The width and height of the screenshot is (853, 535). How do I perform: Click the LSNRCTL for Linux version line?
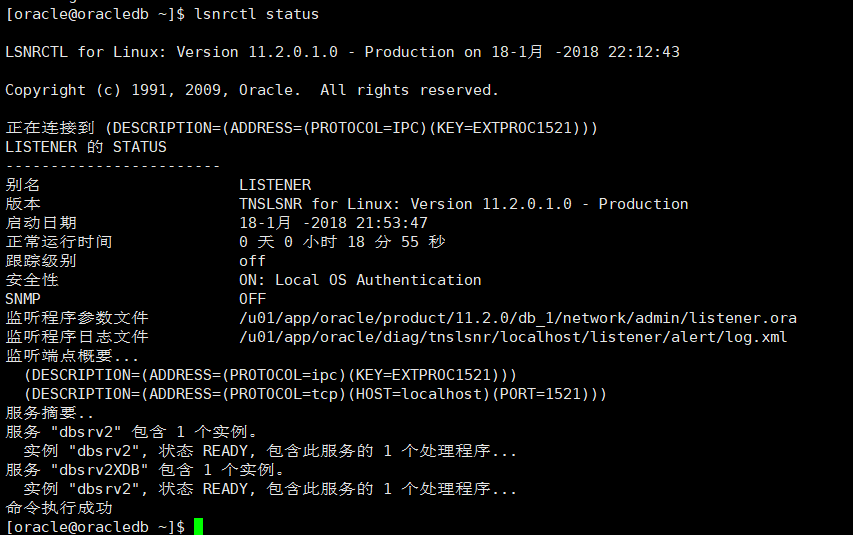[x=342, y=52]
